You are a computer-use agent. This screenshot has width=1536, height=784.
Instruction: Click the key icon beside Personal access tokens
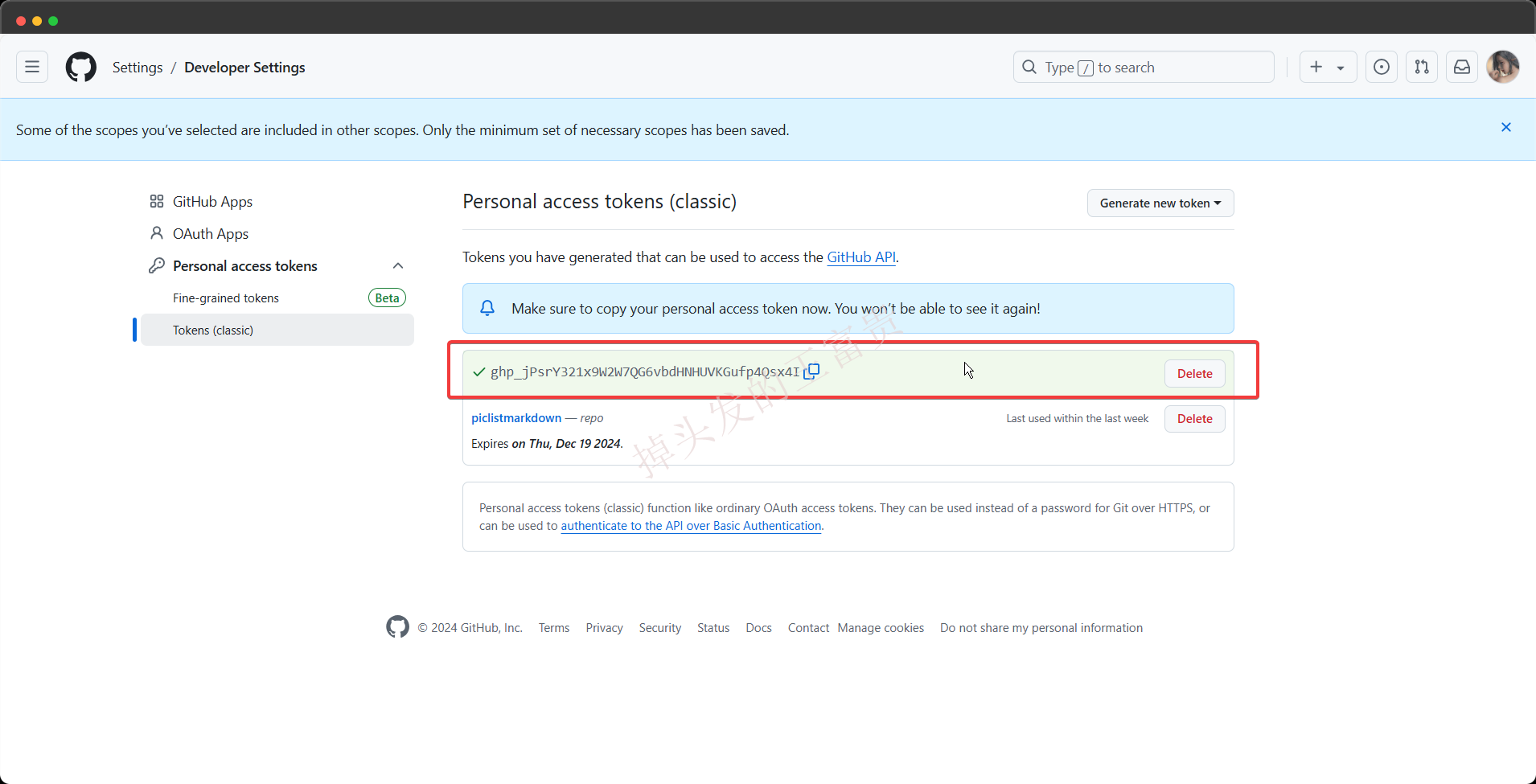(157, 265)
